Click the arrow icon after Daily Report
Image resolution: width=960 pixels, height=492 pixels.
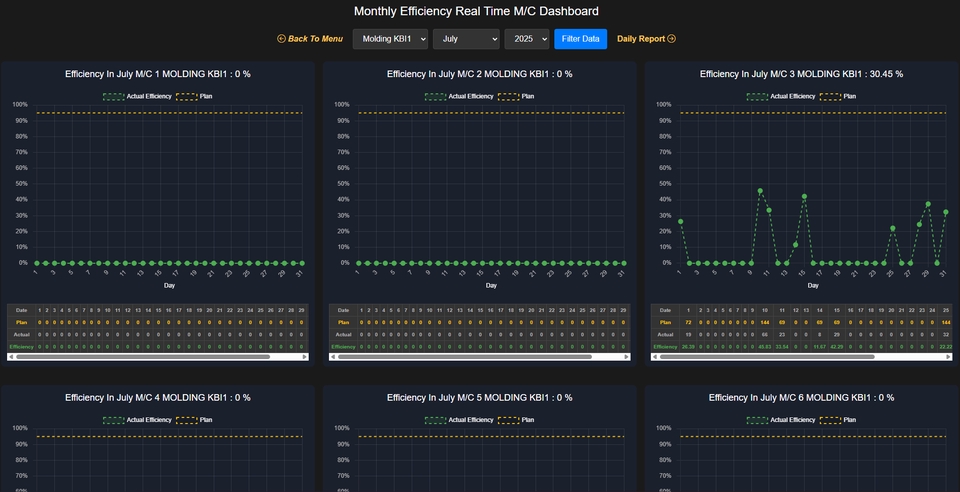(671, 39)
